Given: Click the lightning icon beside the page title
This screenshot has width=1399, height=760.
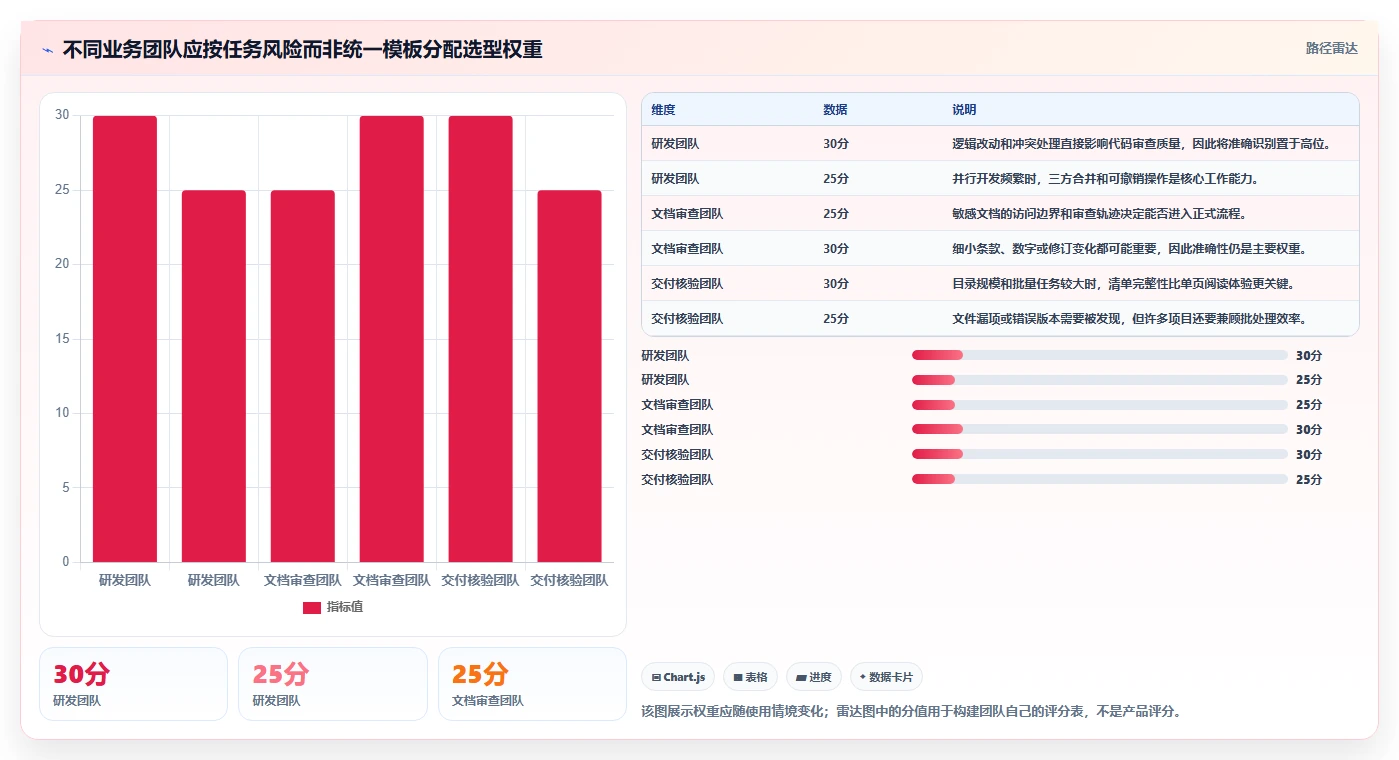Looking at the screenshot, I should [47, 50].
